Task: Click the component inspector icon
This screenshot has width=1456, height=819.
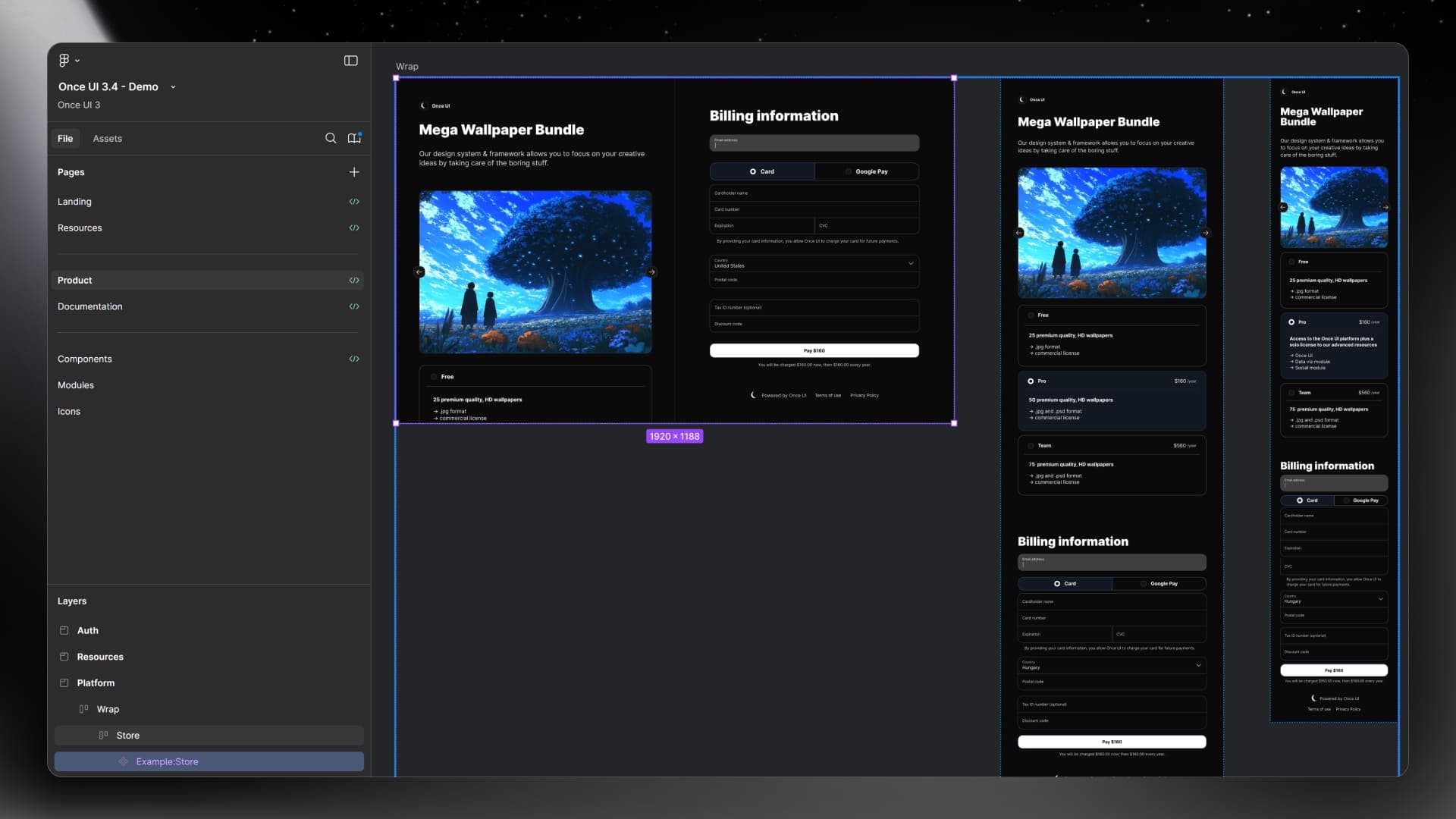Action: pyautogui.click(x=354, y=138)
